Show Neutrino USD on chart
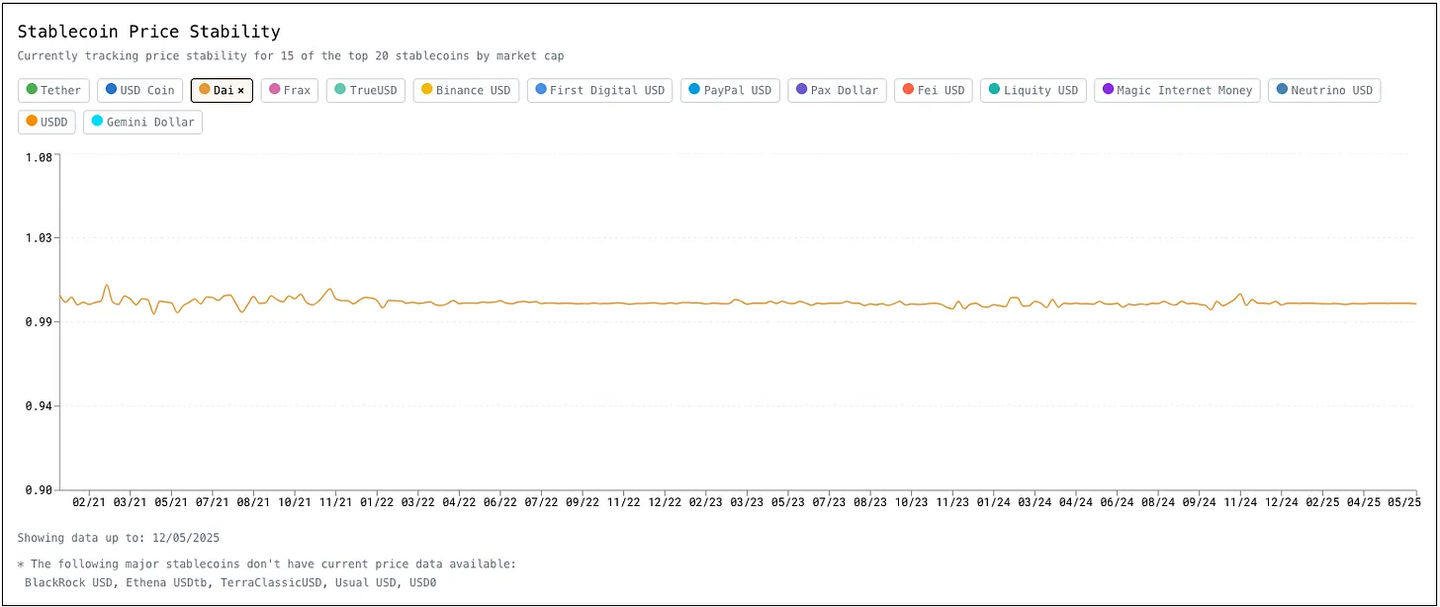This screenshot has height=607, width=1440. click(x=1324, y=90)
